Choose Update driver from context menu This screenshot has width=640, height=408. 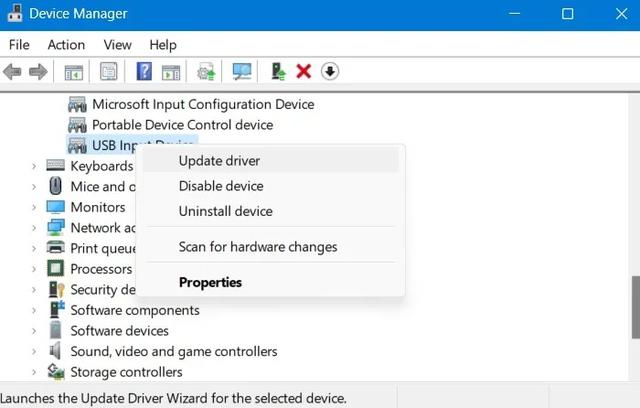[x=219, y=161]
